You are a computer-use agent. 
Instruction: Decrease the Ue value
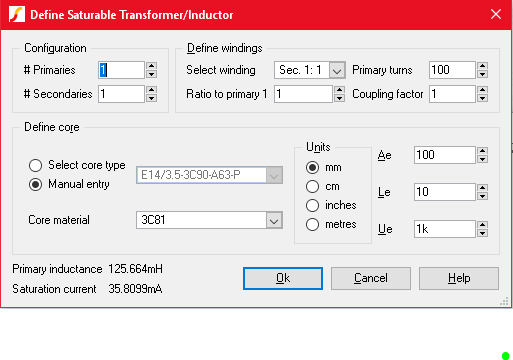pos(482,233)
